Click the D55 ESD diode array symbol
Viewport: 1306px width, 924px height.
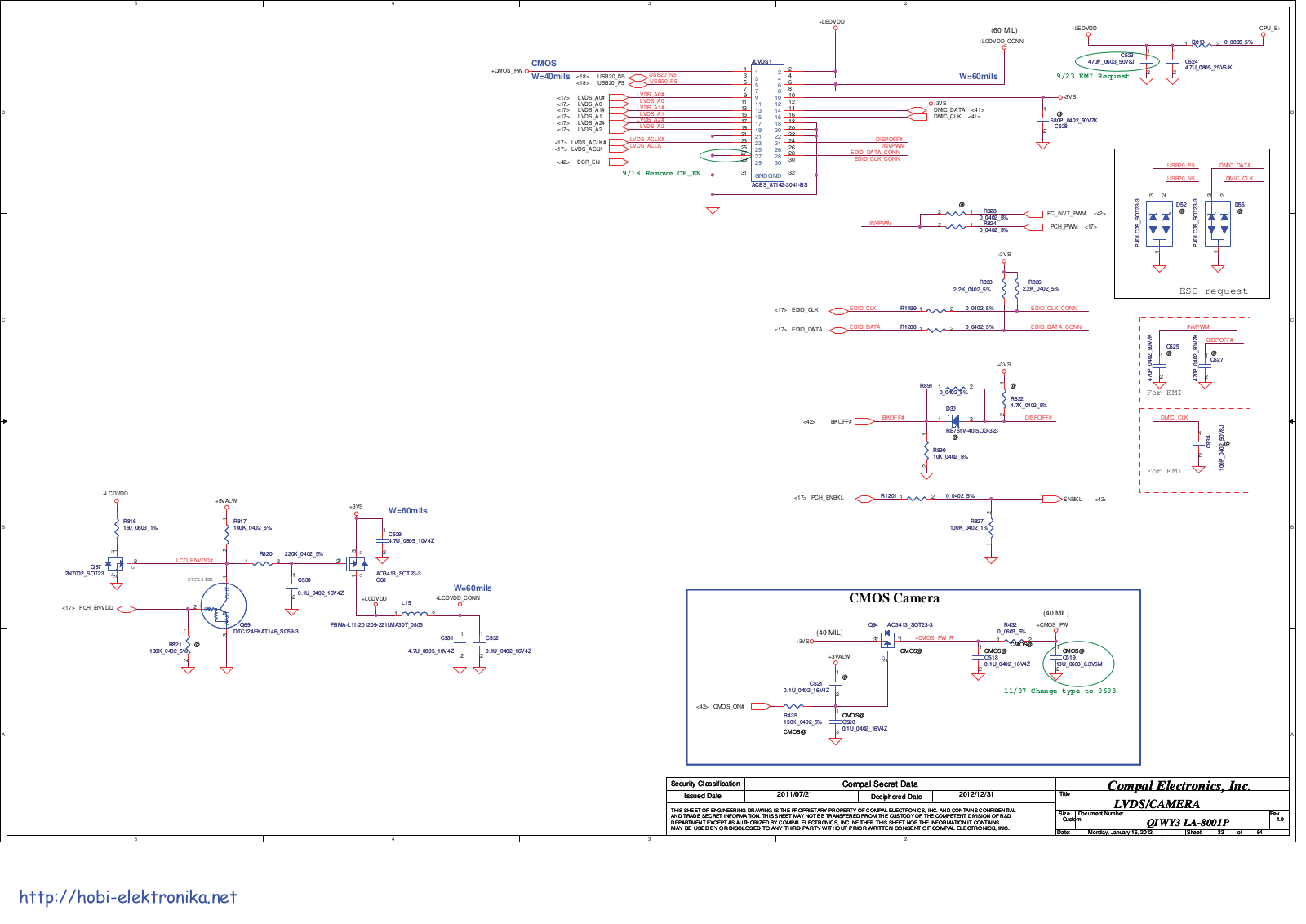click(1217, 224)
